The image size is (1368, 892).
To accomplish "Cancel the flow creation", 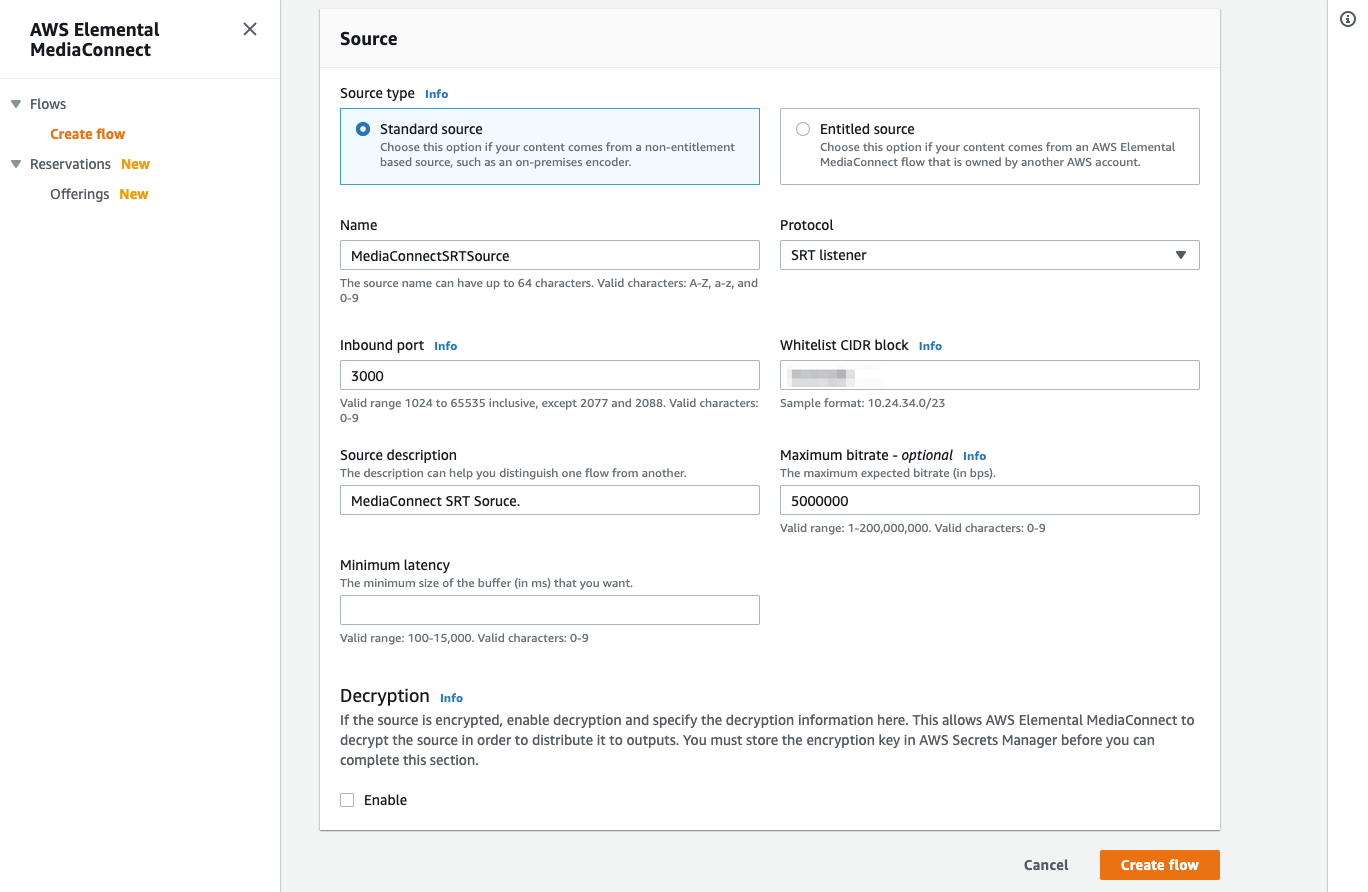I will [x=1046, y=864].
